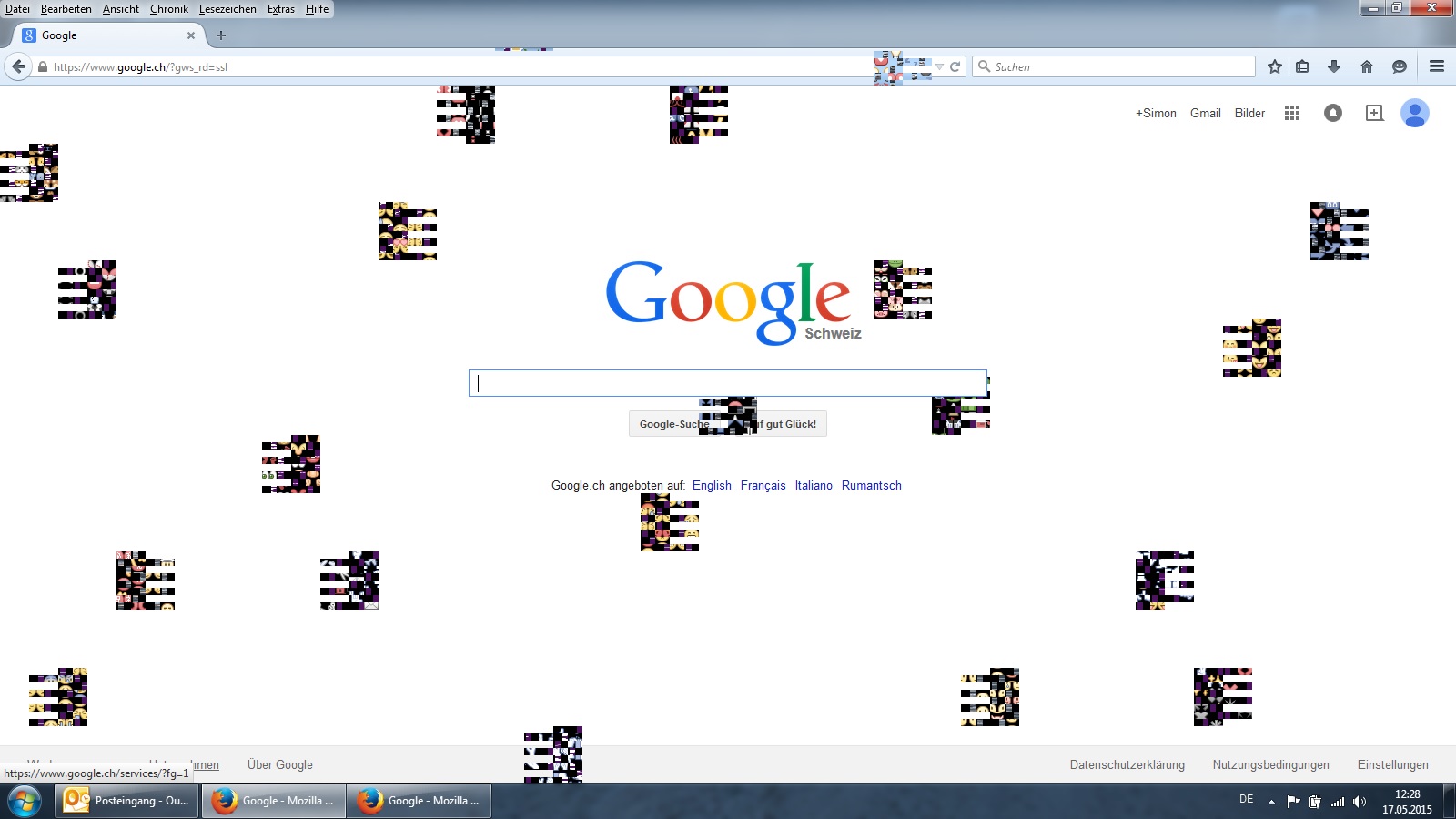Image resolution: width=1456 pixels, height=819 pixels.
Task: Open a new tab with plus button
Action: pyautogui.click(x=220, y=35)
